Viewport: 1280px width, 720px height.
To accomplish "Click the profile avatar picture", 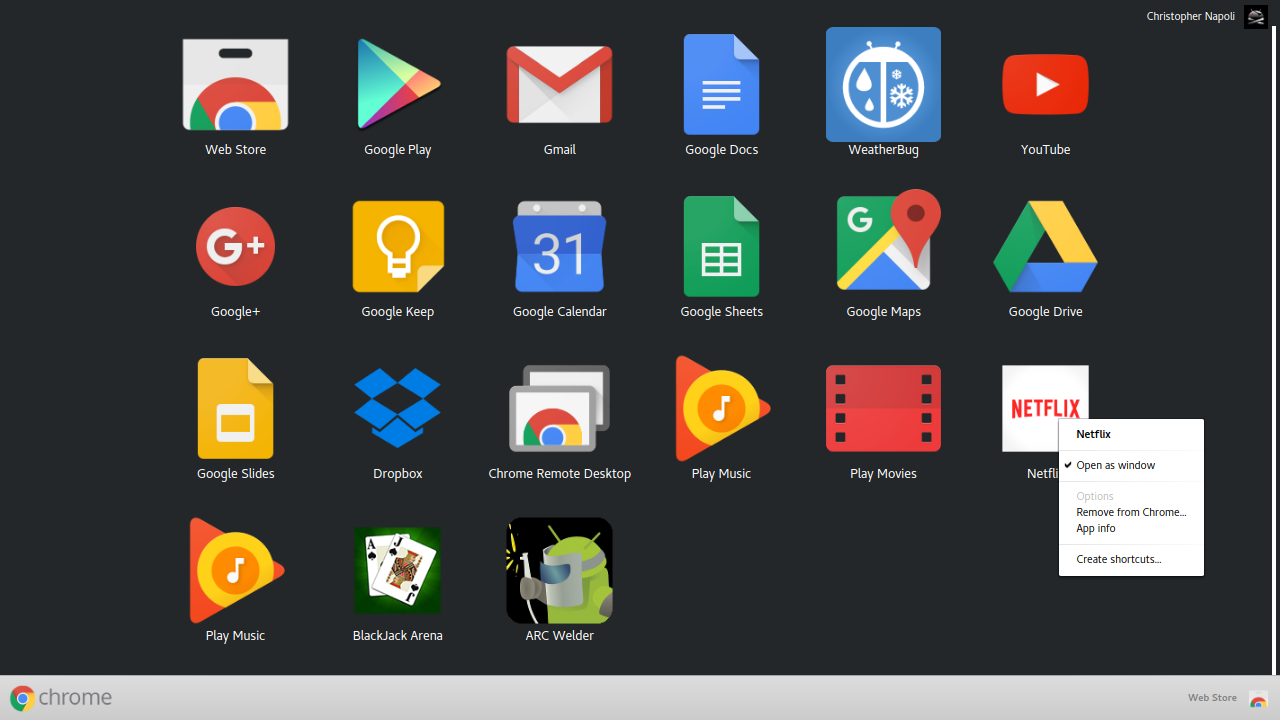I will pos(1256,16).
